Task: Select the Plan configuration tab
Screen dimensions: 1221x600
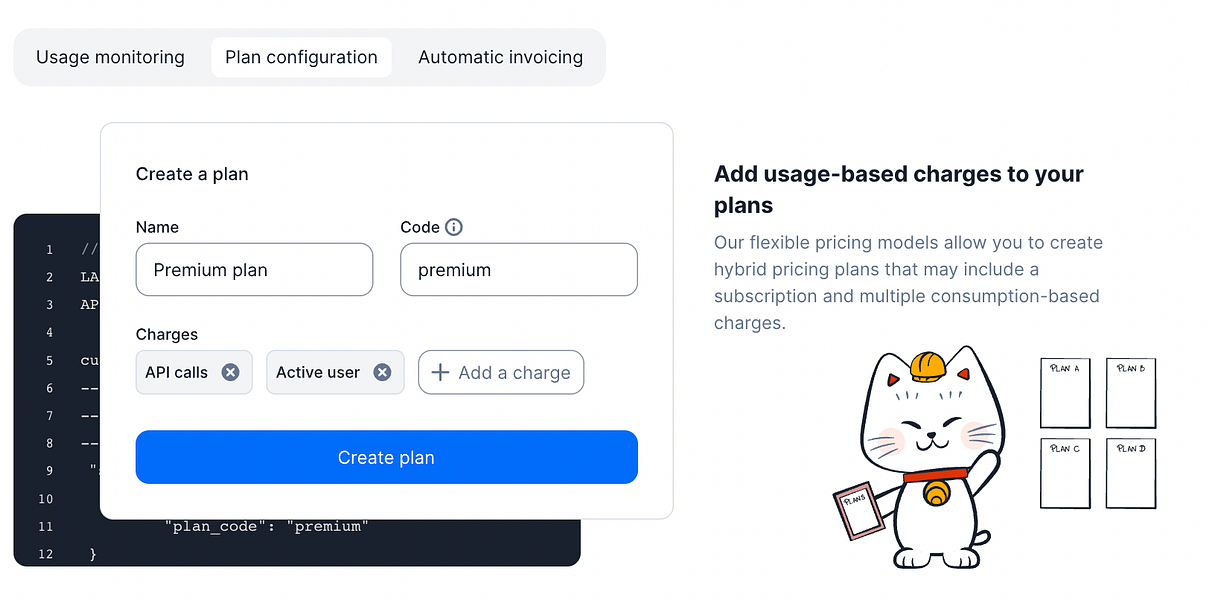Action: tap(301, 57)
